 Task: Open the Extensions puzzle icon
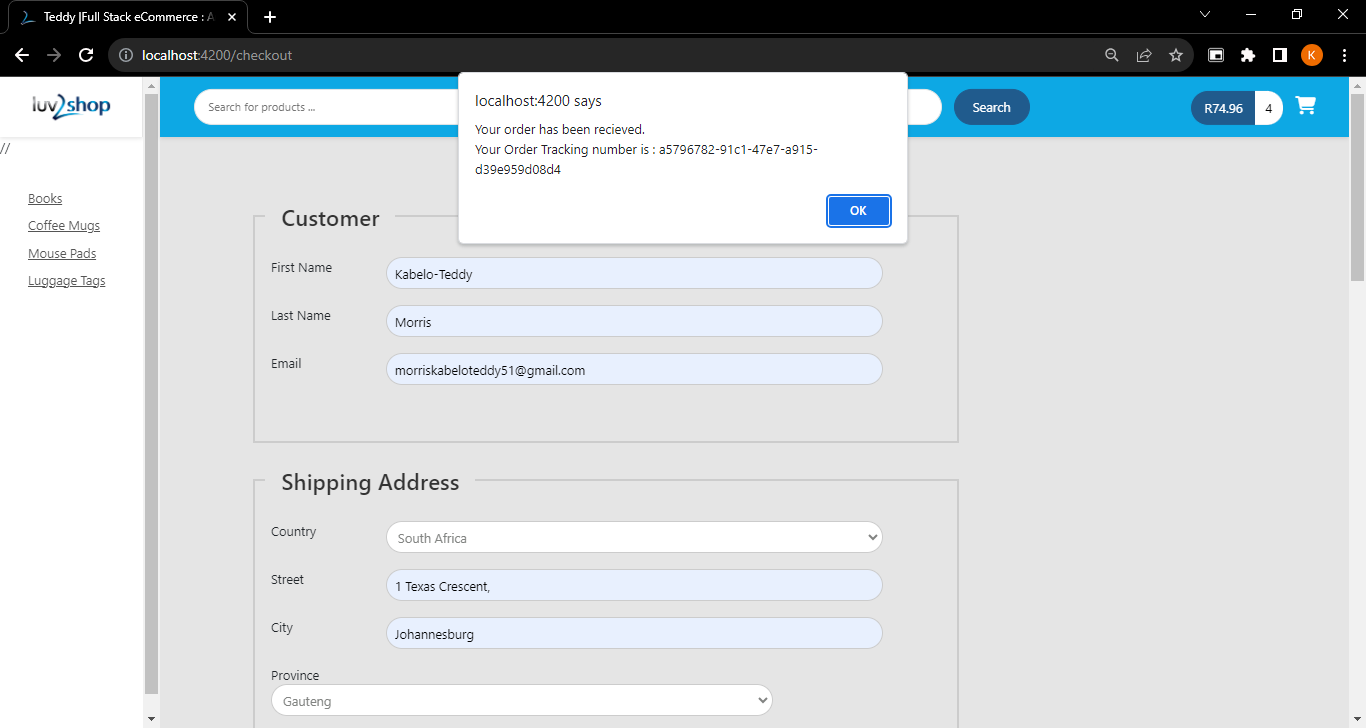[x=1248, y=55]
